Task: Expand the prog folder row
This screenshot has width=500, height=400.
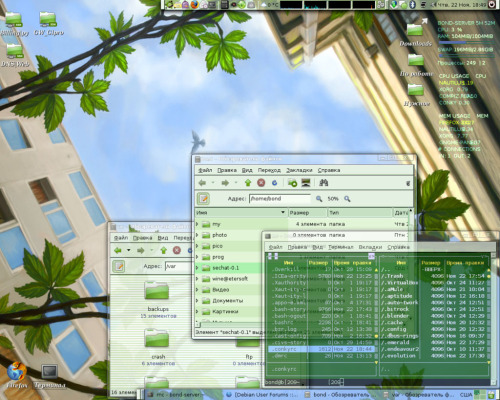Action: [198, 257]
